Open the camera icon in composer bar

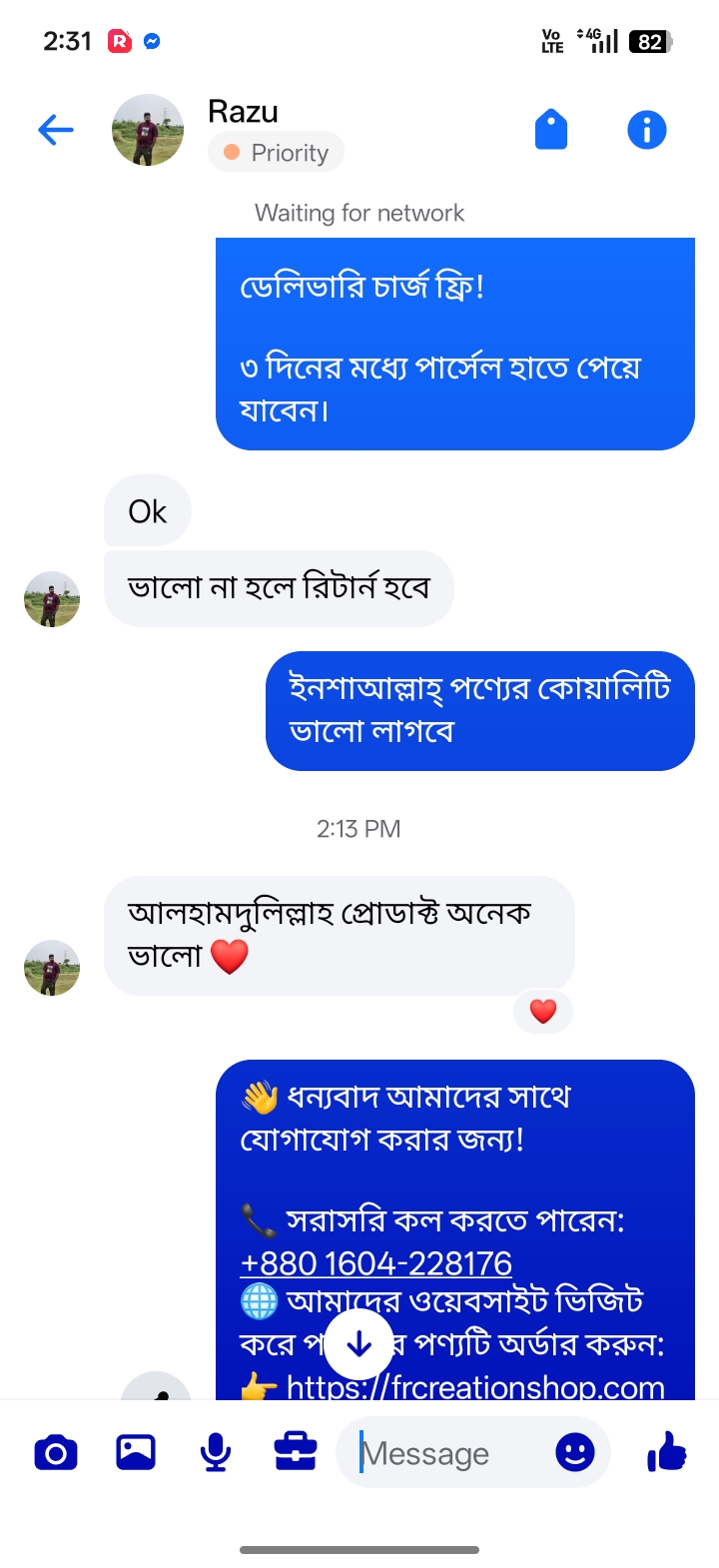(x=56, y=1452)
